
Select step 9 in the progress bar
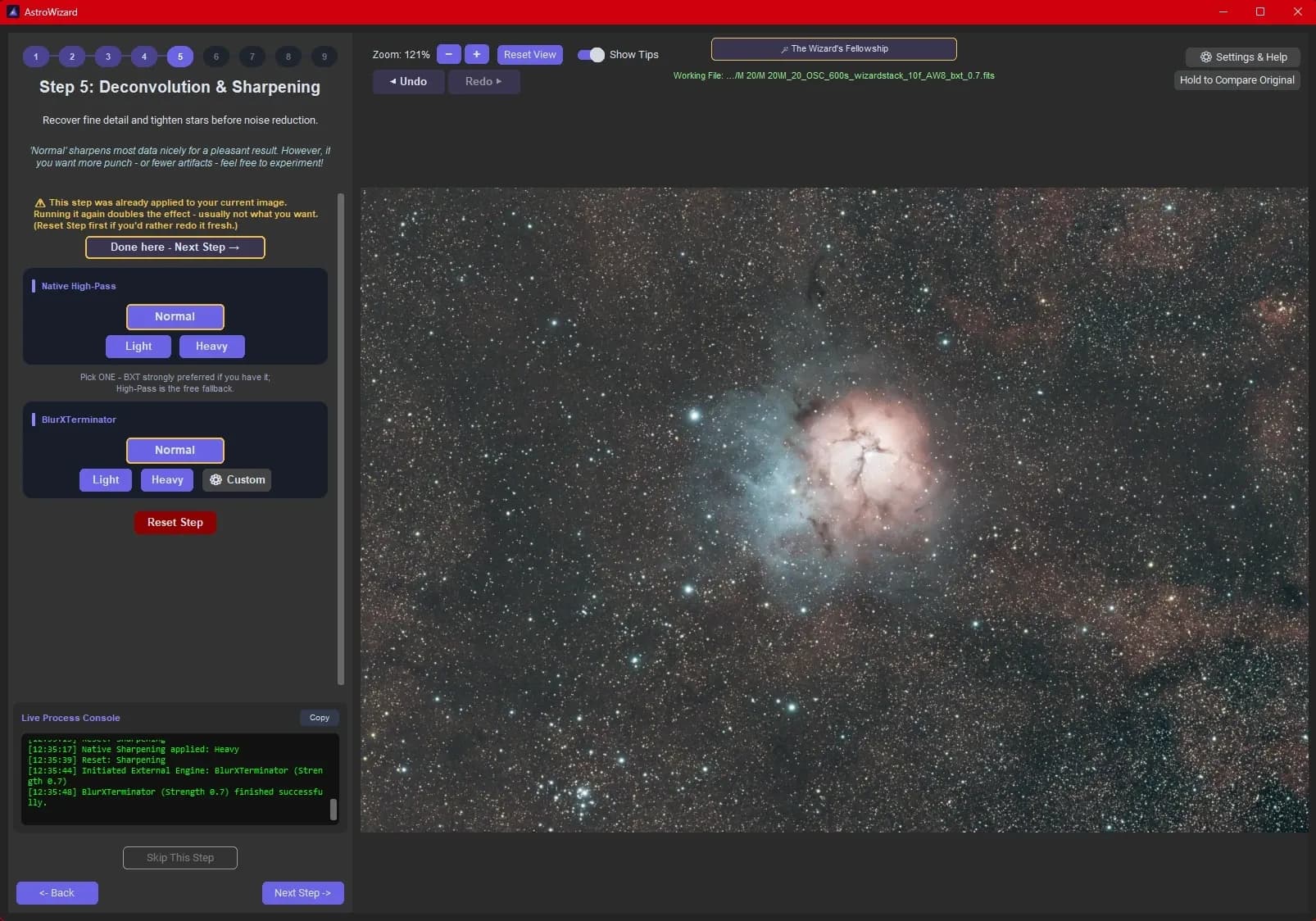click(x=324, y=57)
